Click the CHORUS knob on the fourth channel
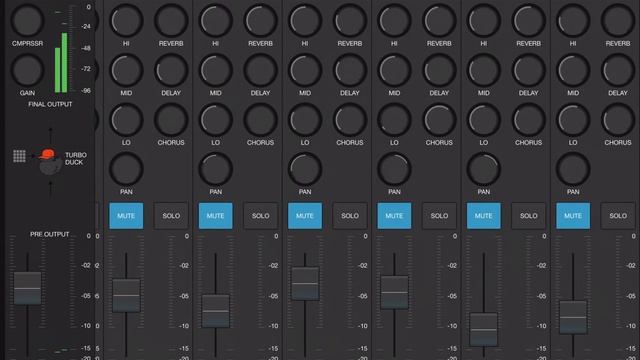The height and width of the screenshot is (360, 640). click(439, 120)
